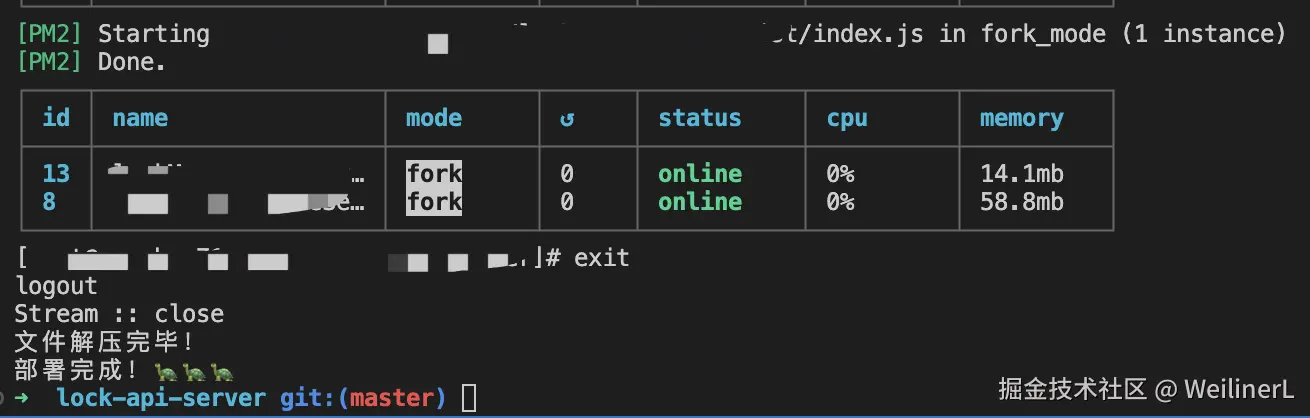Click the lock-api-server directory name
This screenshot has height=418, width=1310.
[x=162, y=398]
